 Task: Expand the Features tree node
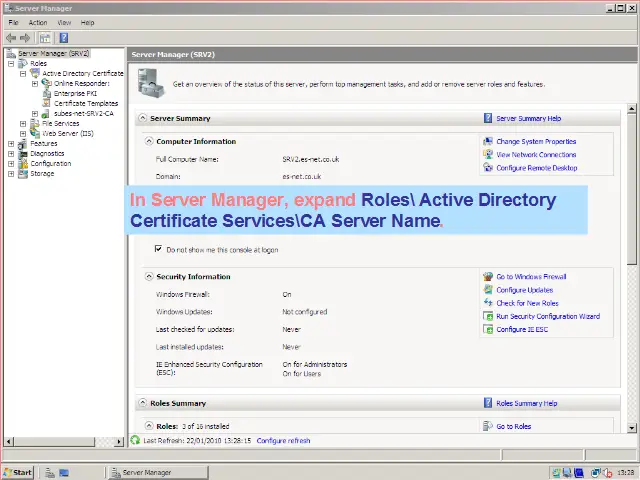pos(11,144)
